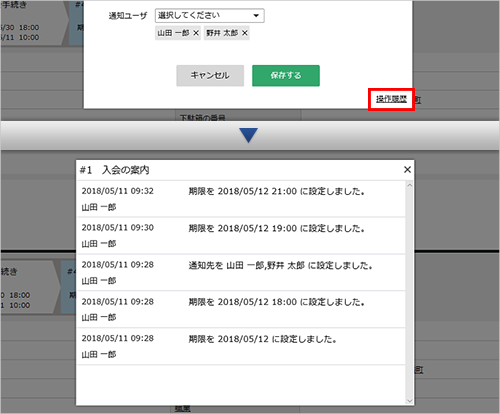Close the 入会の案内 history dialog
This screenshot has height=414, width=500.
coord(407,170)
